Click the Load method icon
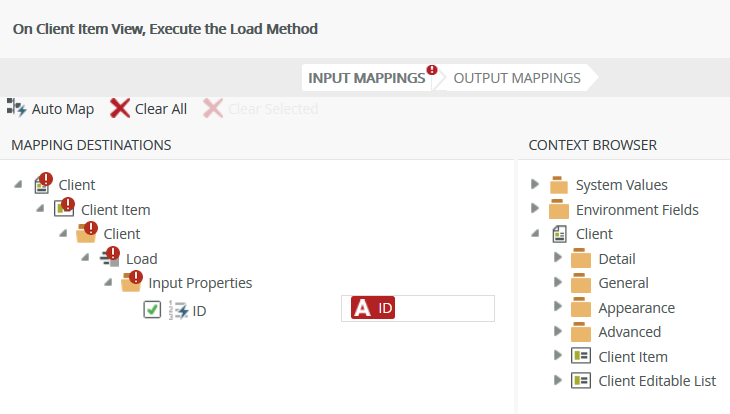Viewport: 730px width, 414px height. [110, 258]
